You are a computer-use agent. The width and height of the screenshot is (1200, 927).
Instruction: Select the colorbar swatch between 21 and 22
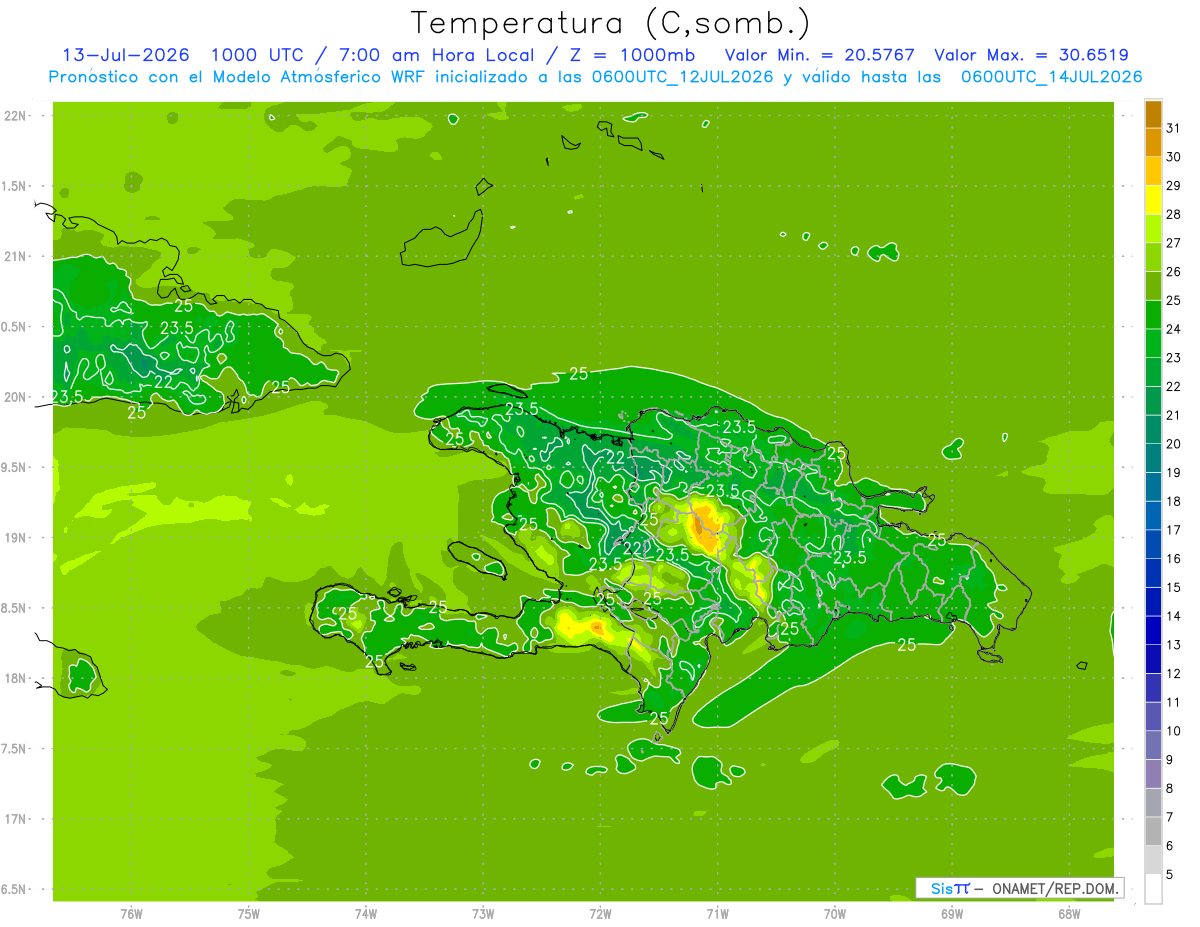[1153, 401]
